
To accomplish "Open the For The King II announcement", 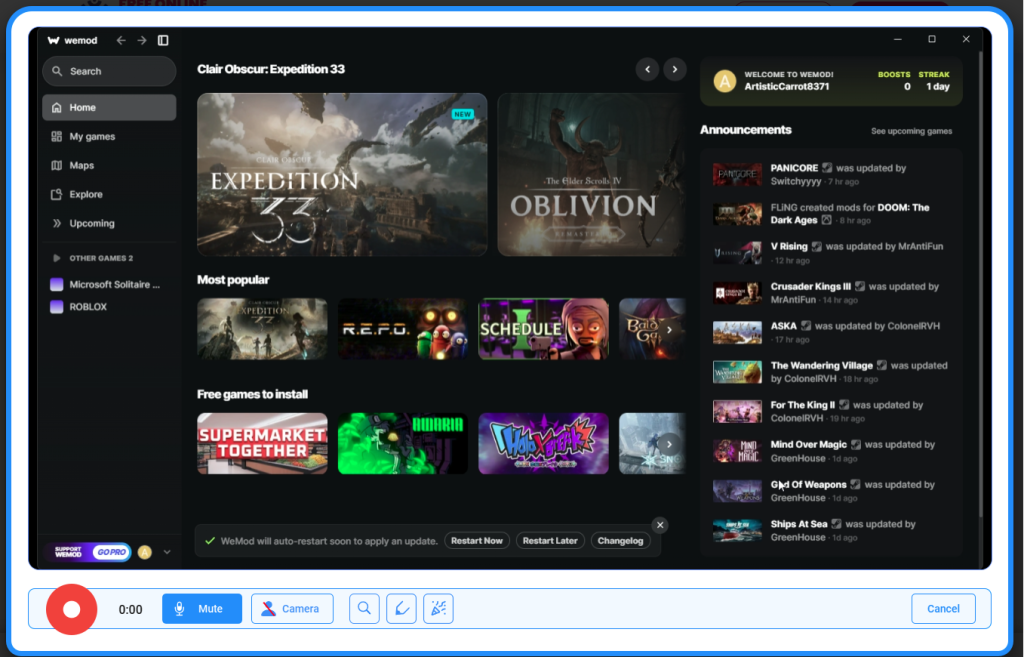I will coord(831,411).
